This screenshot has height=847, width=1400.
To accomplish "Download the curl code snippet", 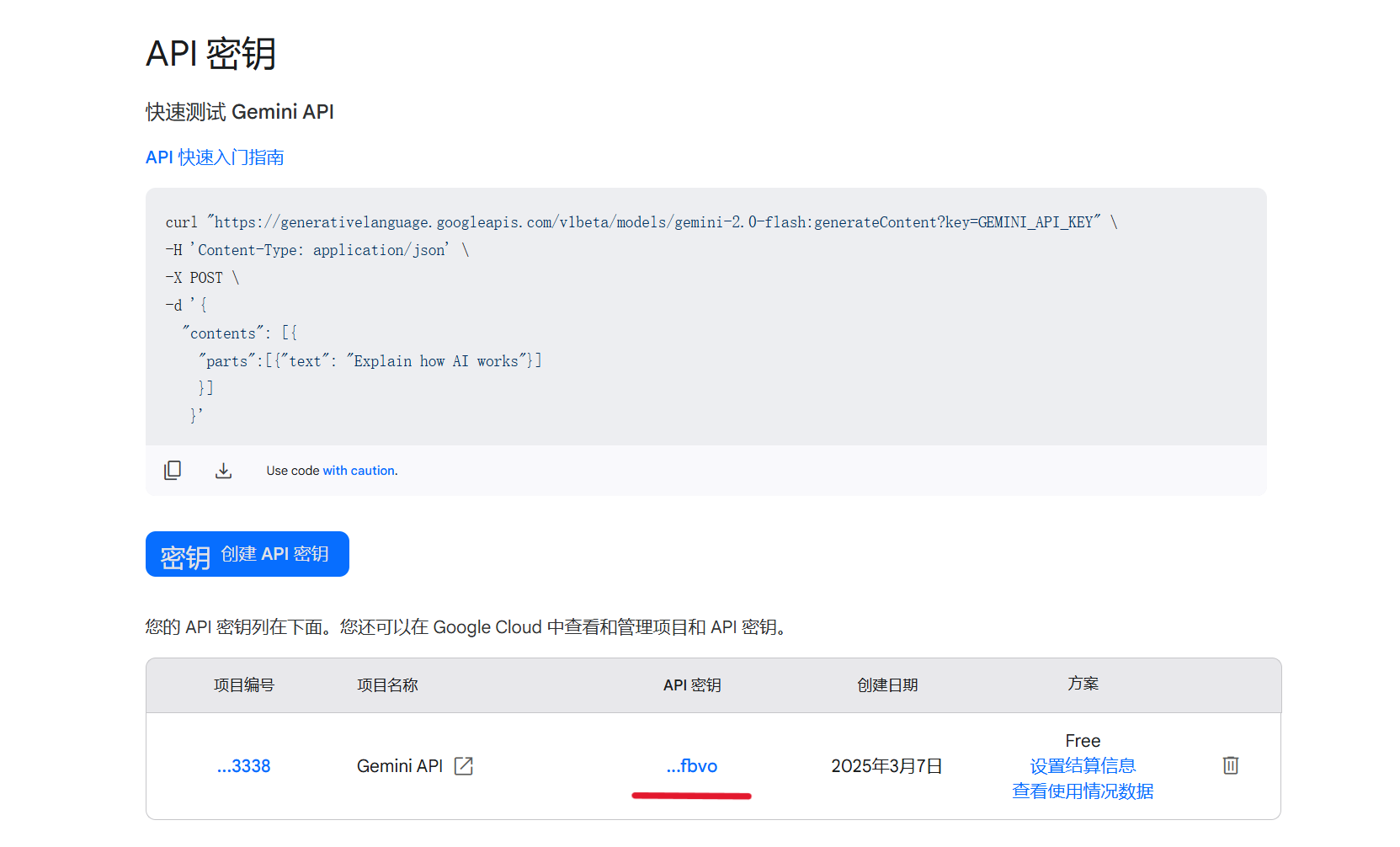I will [x=223, y=470].
